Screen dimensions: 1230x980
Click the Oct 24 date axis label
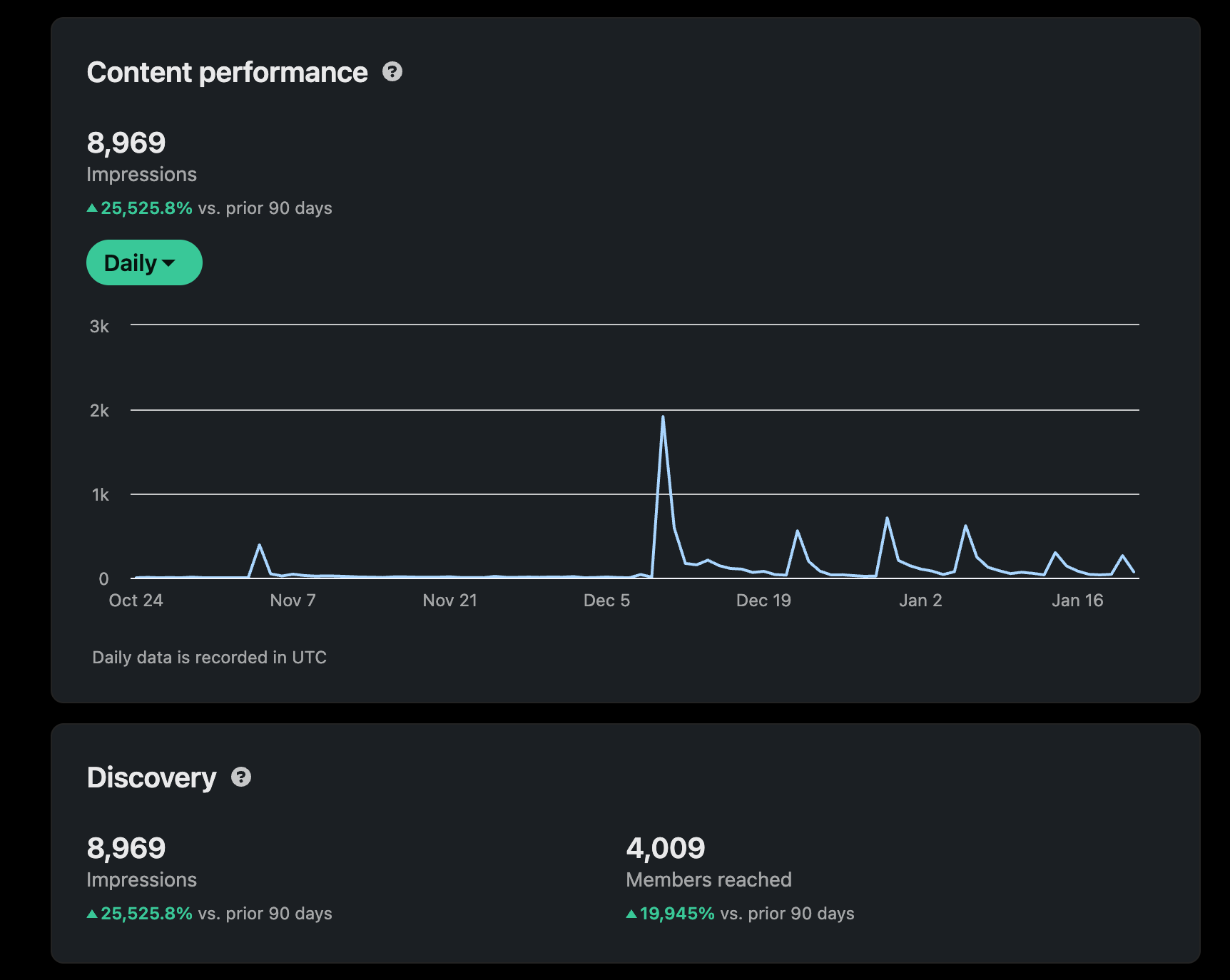pos(136,601)
